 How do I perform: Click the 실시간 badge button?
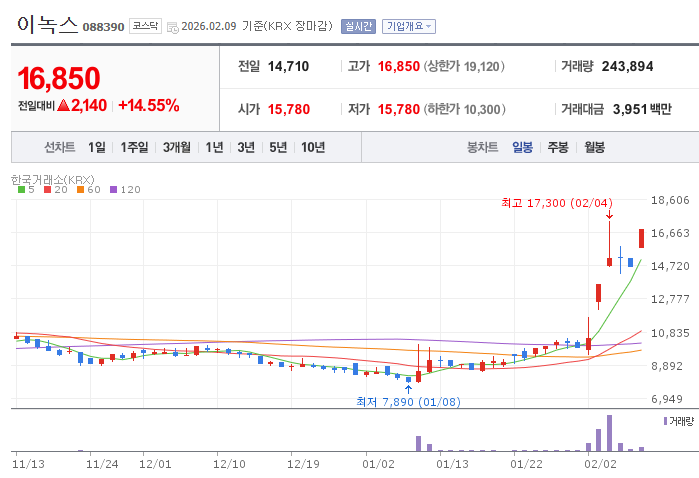358,26
